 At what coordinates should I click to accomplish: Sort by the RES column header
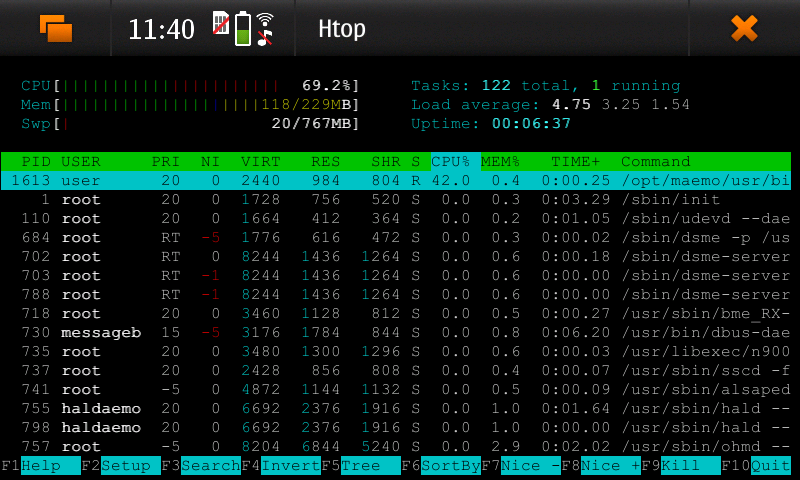tap(326, 162)
